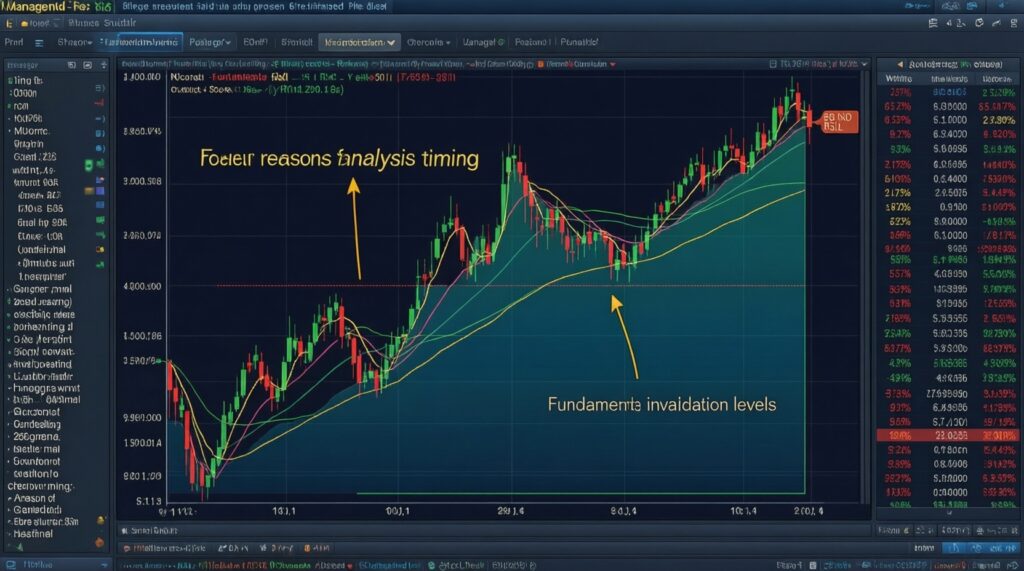Click the app icon left of the orange dot
The width and height of the screenshot is (1024, 571).
click(x=9, y=24)
